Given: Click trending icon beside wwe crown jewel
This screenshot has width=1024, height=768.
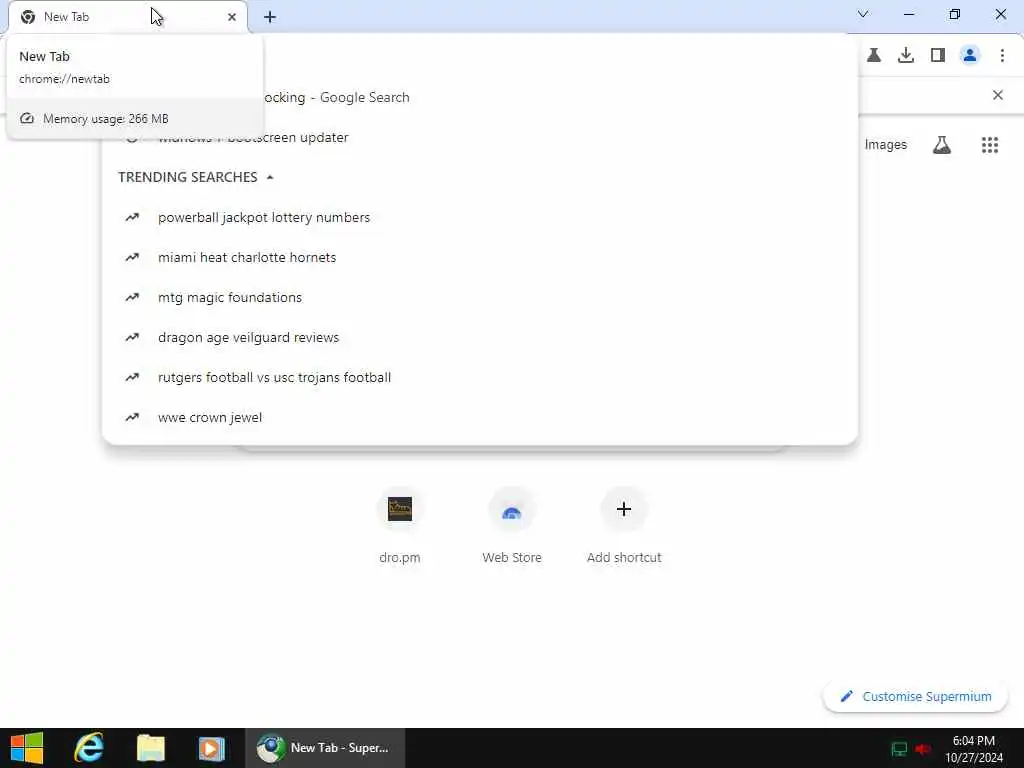Looking at the screenshot, I should pos(133,417).
